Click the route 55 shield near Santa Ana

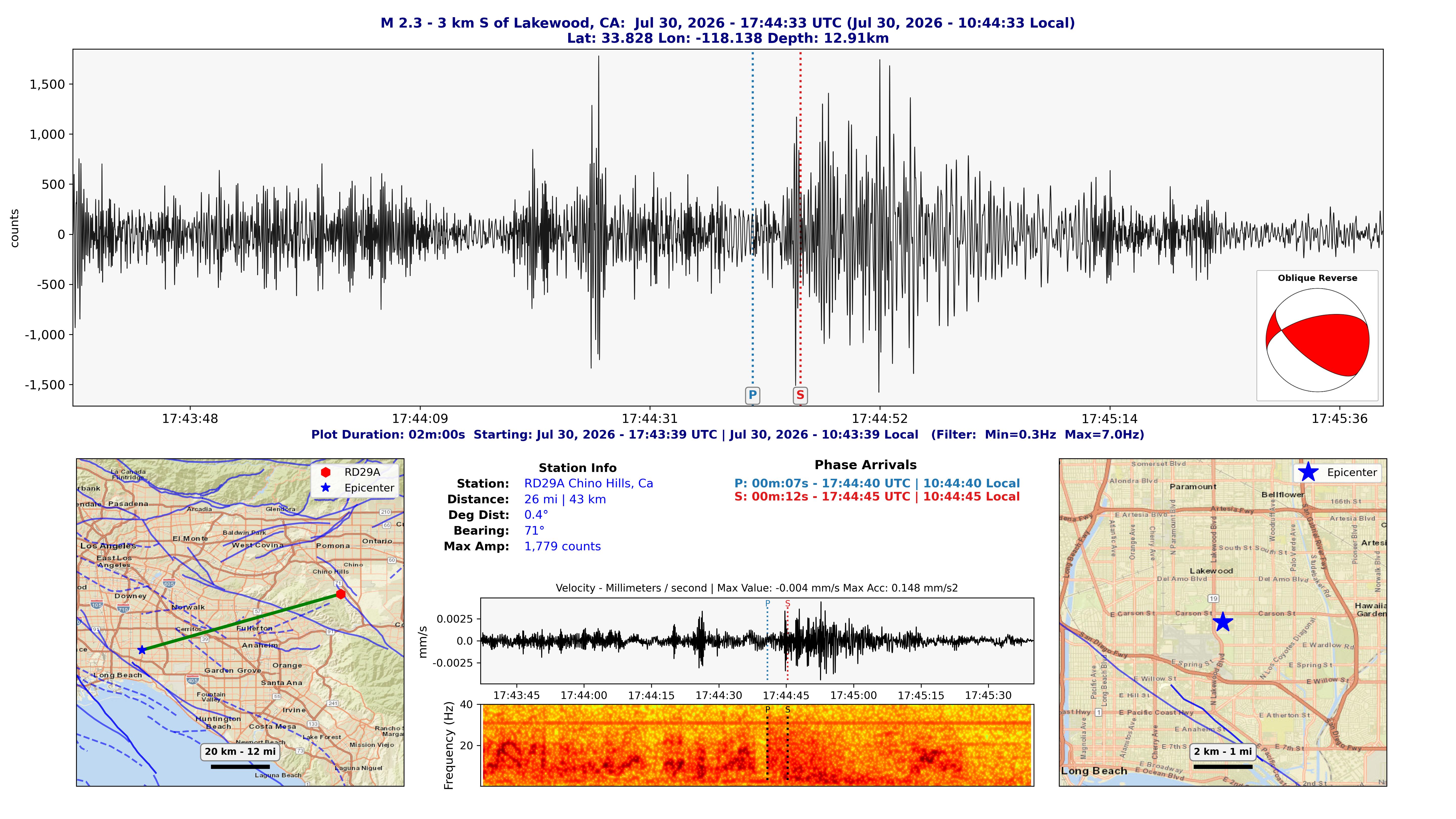(x=277, y=696)
